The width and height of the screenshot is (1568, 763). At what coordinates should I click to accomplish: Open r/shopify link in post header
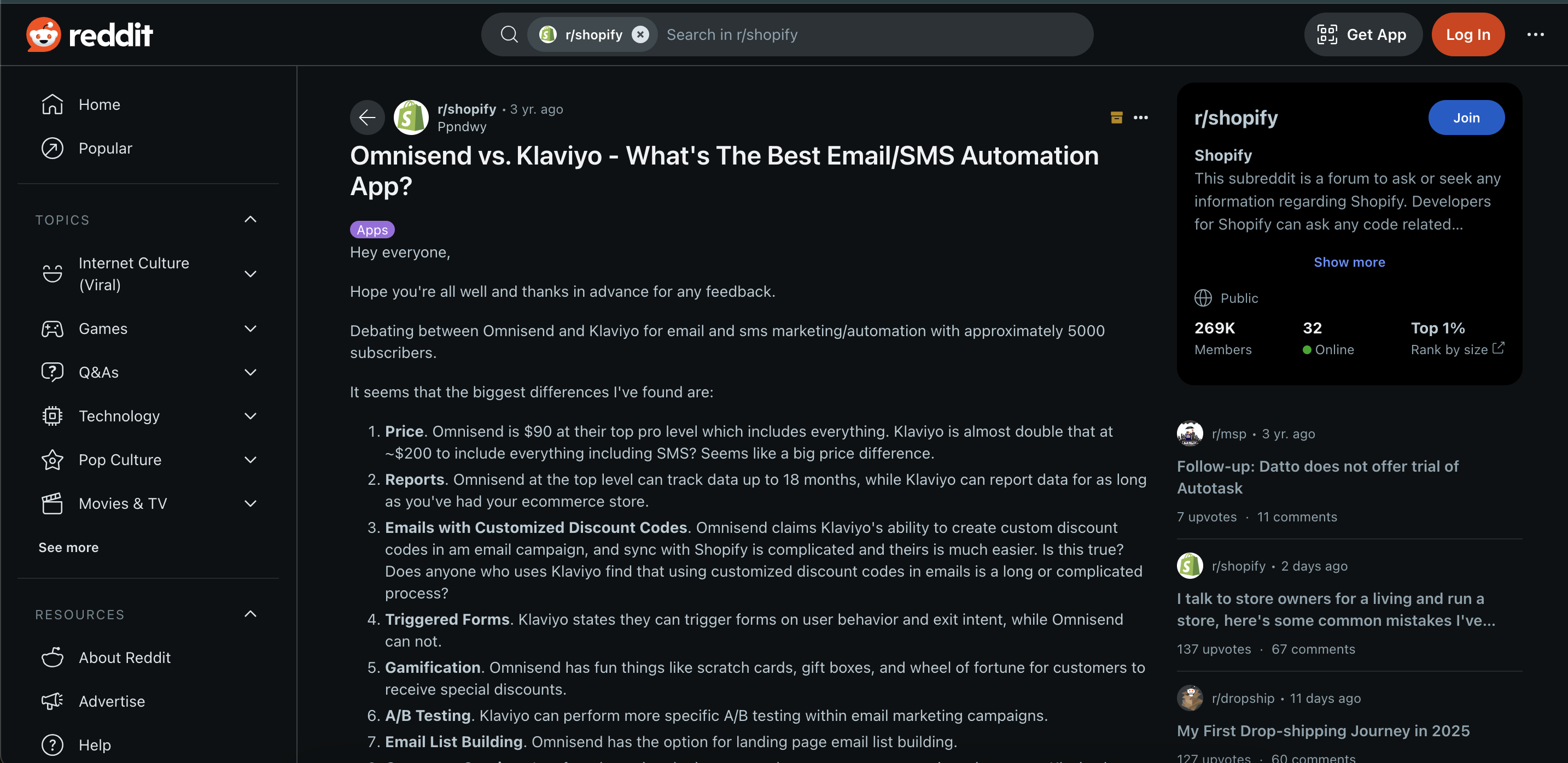(467, 109)
